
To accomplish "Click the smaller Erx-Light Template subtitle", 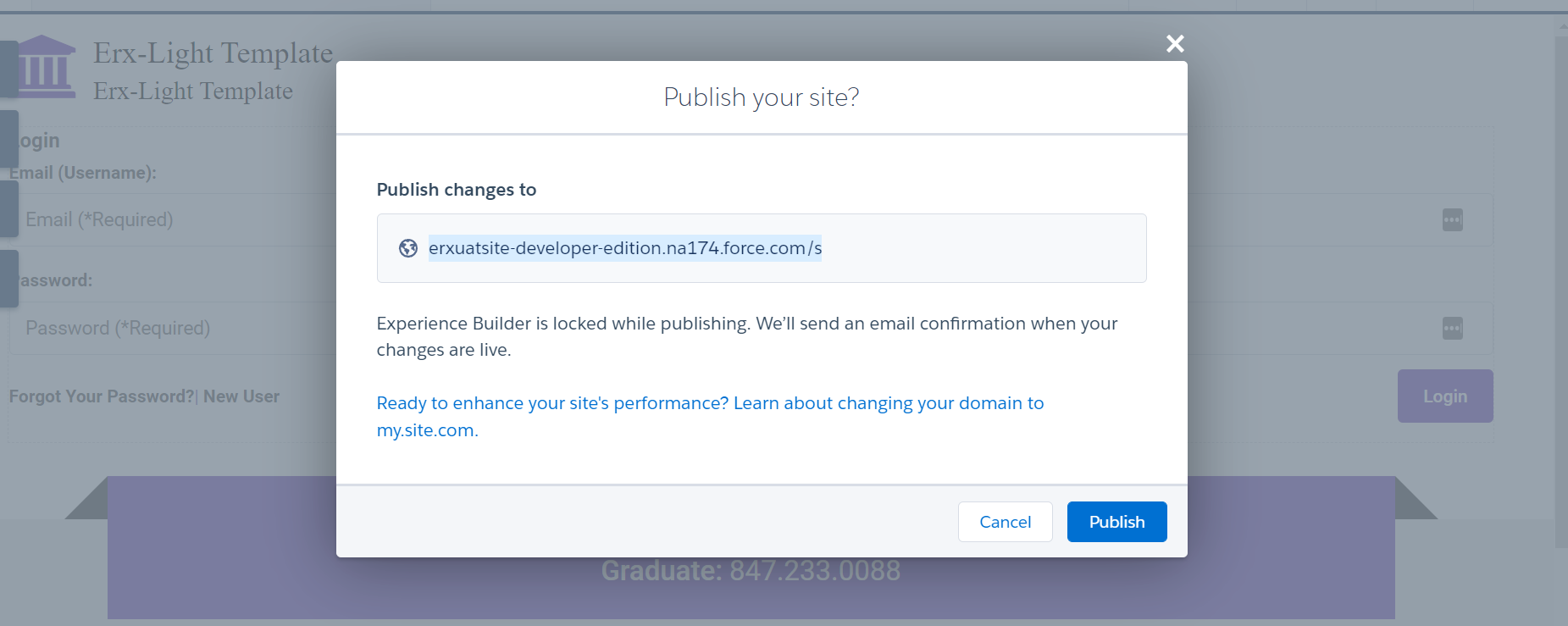I will pyautogui.click(x=193, y=91).
